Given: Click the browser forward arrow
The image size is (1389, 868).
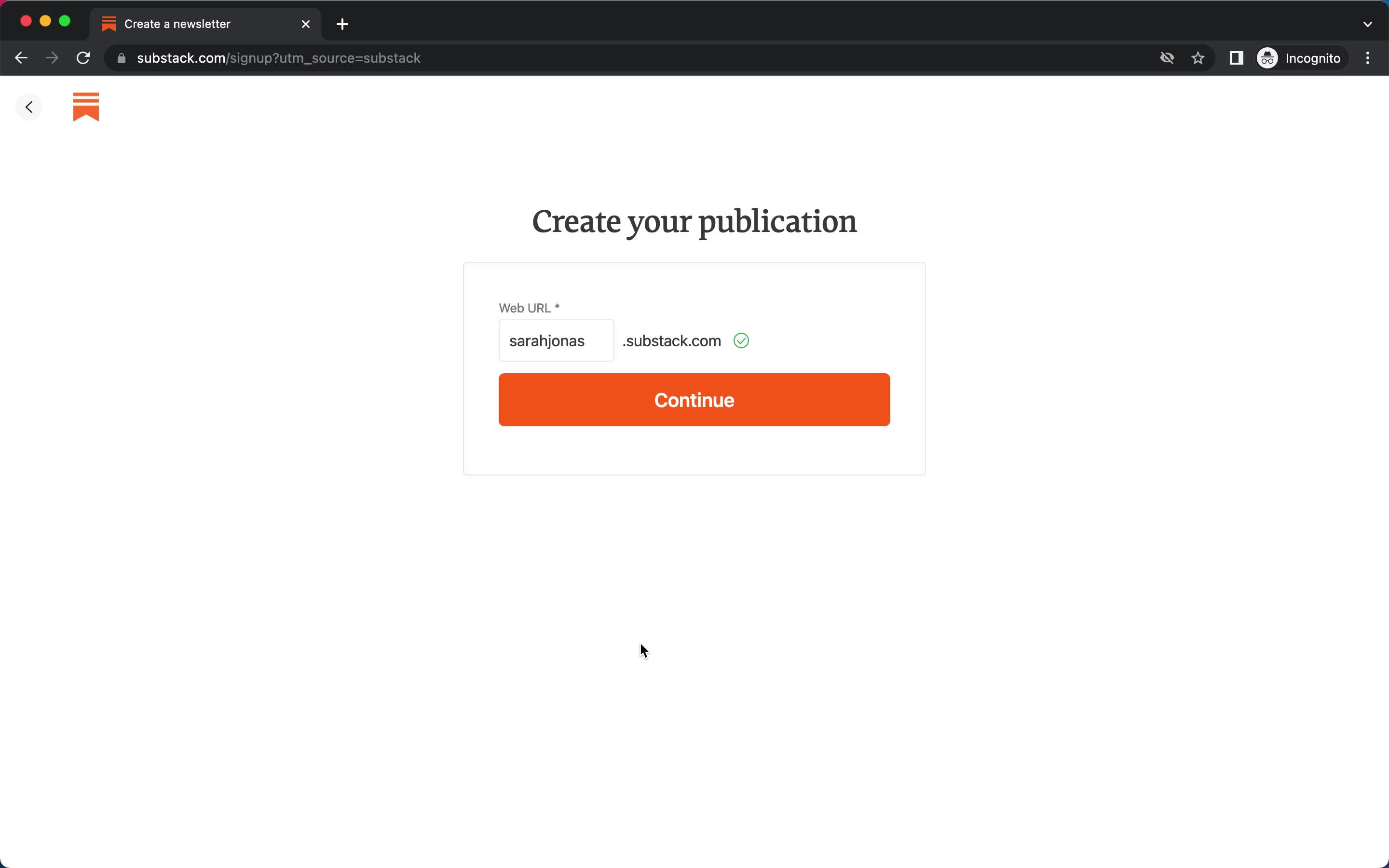Looking at the screenshot, I should pyautogui.click(x=52, y=58).
